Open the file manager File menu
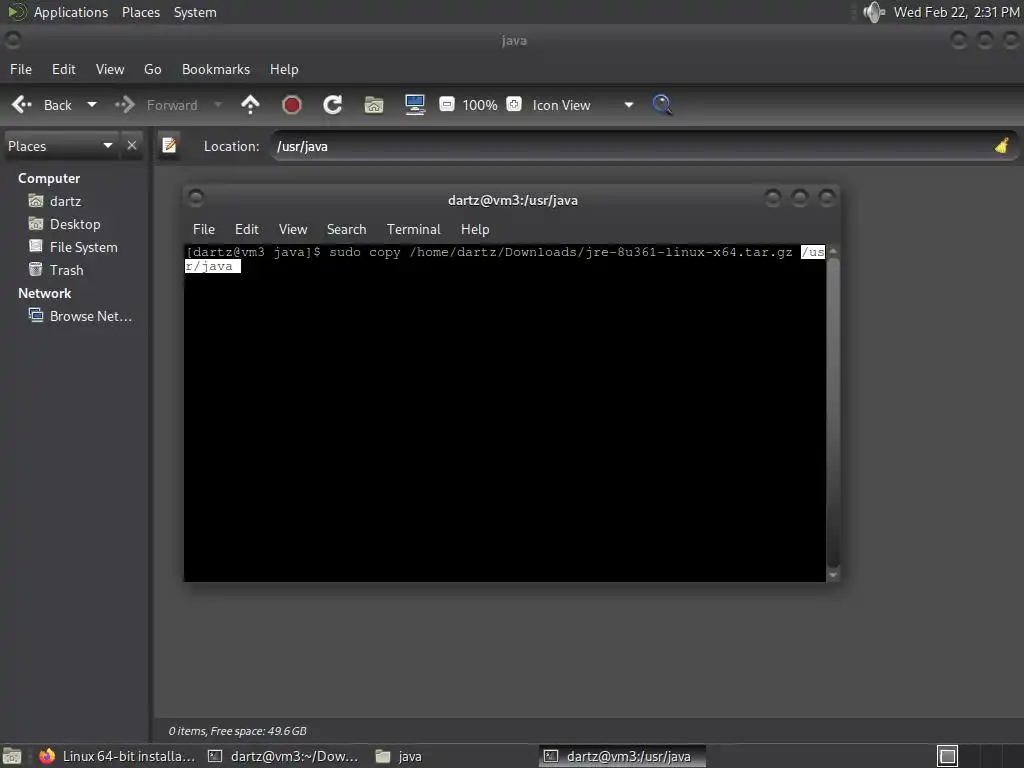The width and height of the screenshot is (1024, 768). click(x=21, y=69)
